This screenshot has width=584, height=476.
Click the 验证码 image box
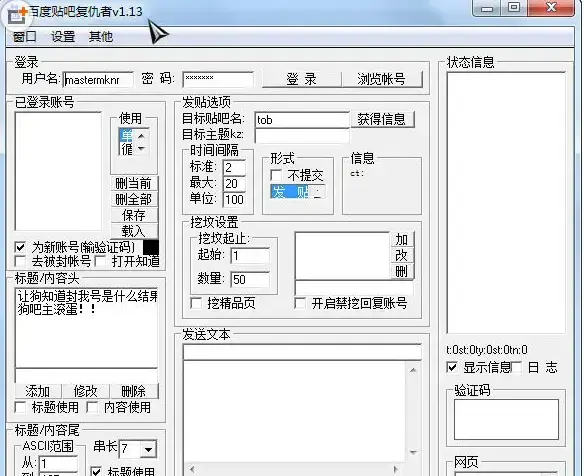[506, 419]
